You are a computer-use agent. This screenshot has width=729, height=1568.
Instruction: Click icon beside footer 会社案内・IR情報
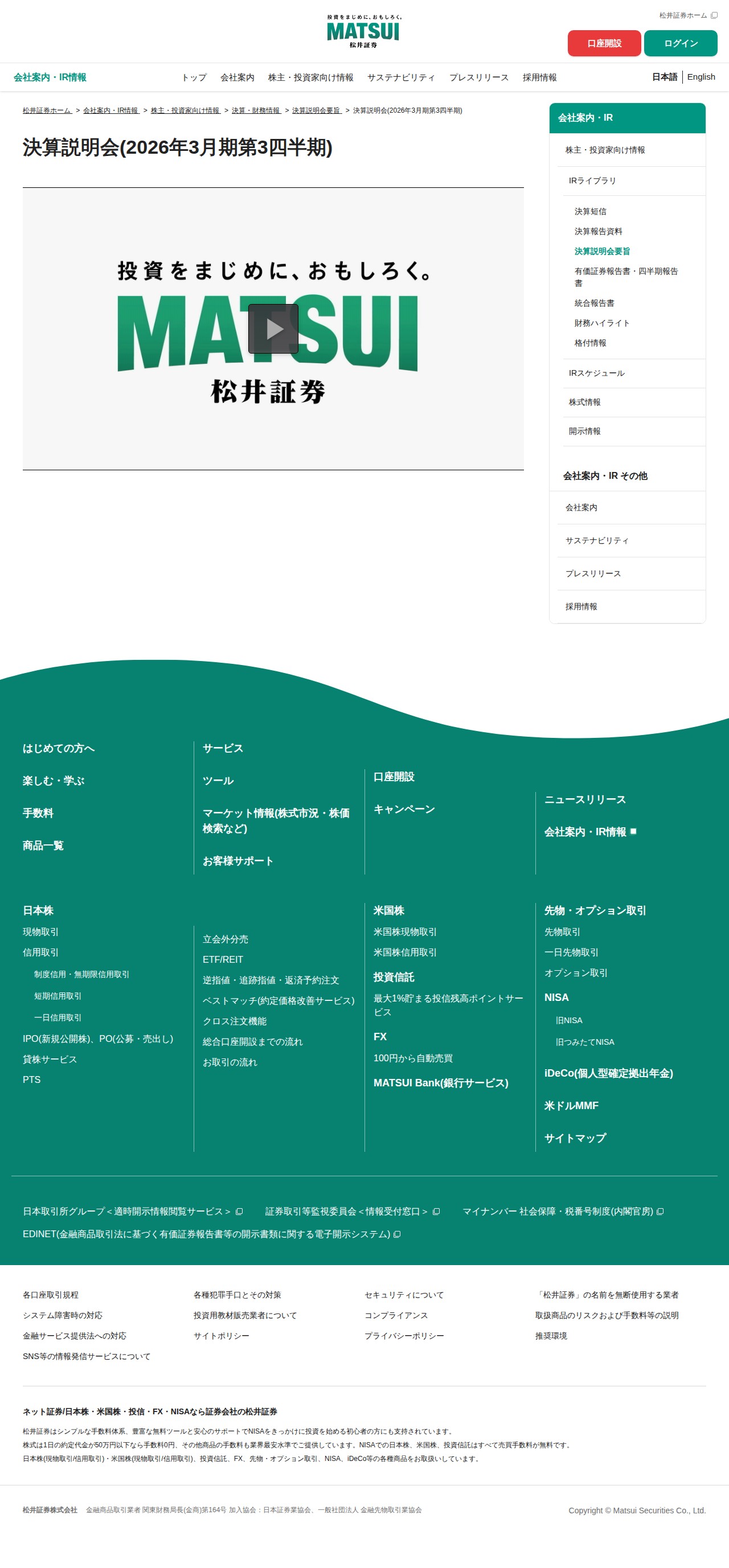633,831
